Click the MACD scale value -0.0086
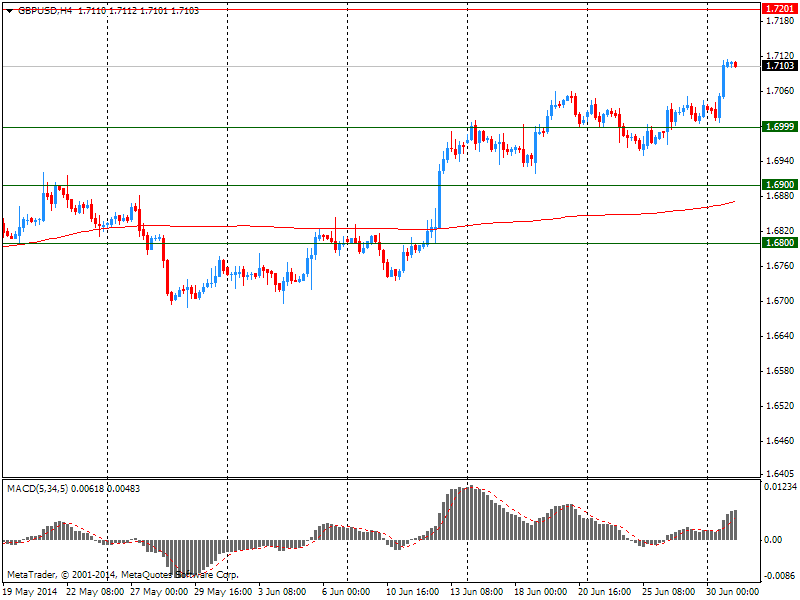The width and height of the screenshot is (800, 600). pyautogui.click(x=780, y=576)
